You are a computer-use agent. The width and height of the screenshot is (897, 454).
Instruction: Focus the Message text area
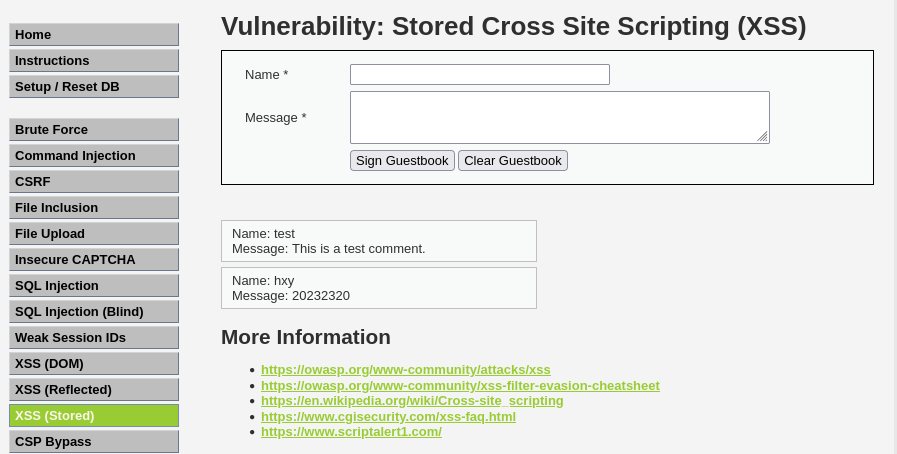[559, 117]
